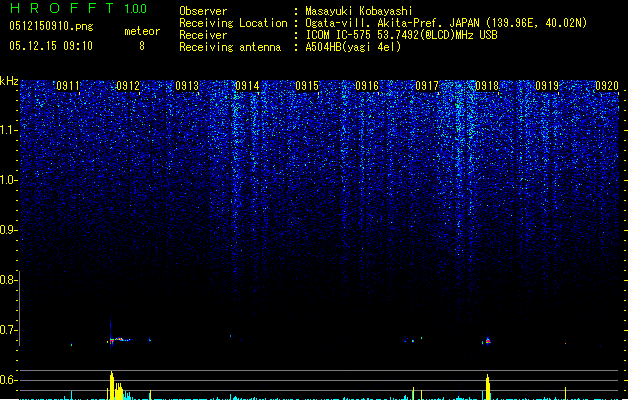This screenshot has width=629, height=400.
Task: Click the meteor label
Action: point(142,31)
